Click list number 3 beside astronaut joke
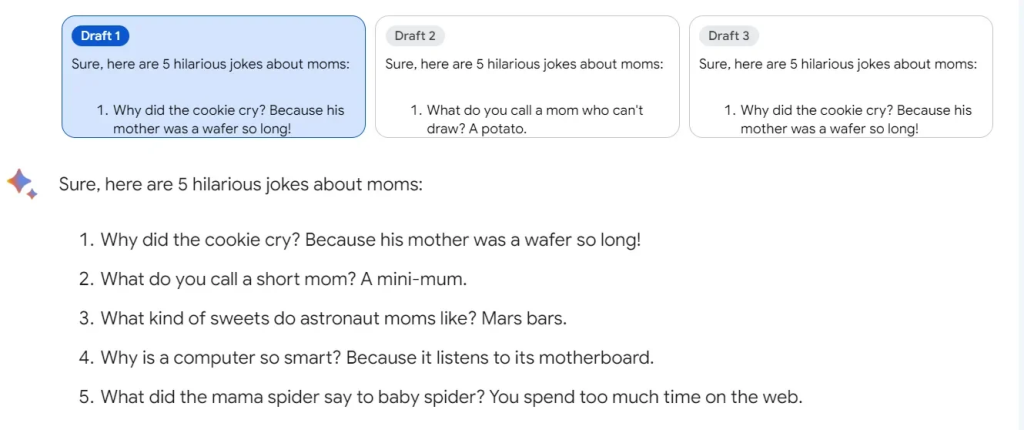 (85, 318)
